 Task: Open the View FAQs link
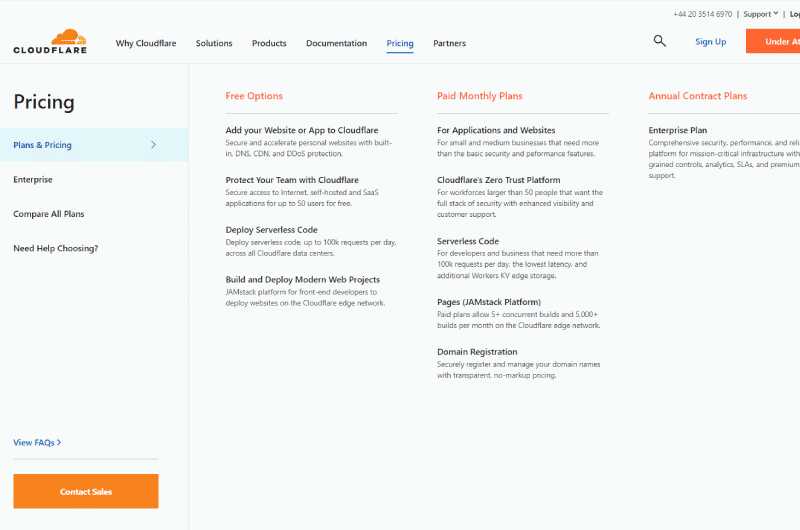[37, 442]
